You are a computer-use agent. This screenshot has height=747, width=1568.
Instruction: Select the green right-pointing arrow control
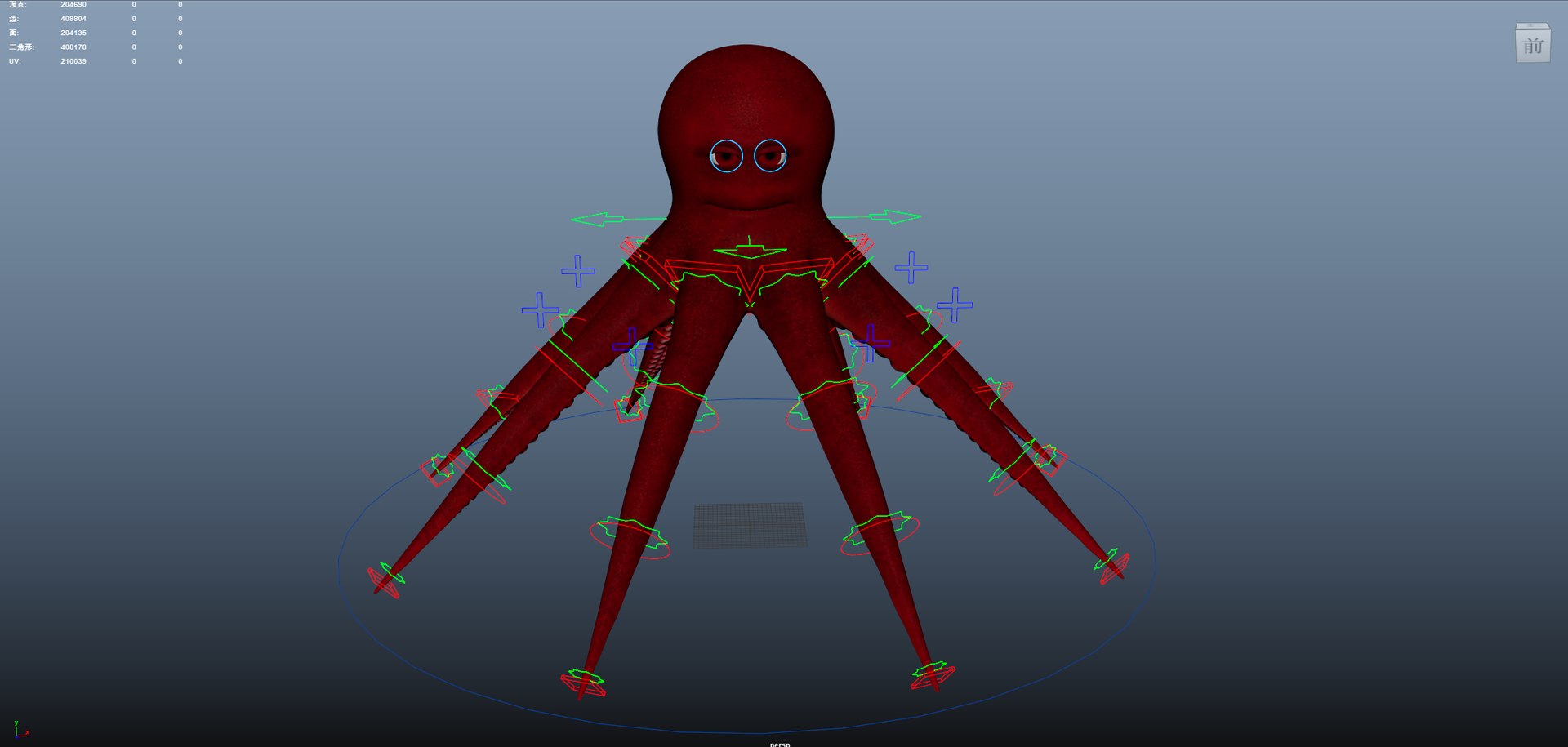[x=875, y=216]
